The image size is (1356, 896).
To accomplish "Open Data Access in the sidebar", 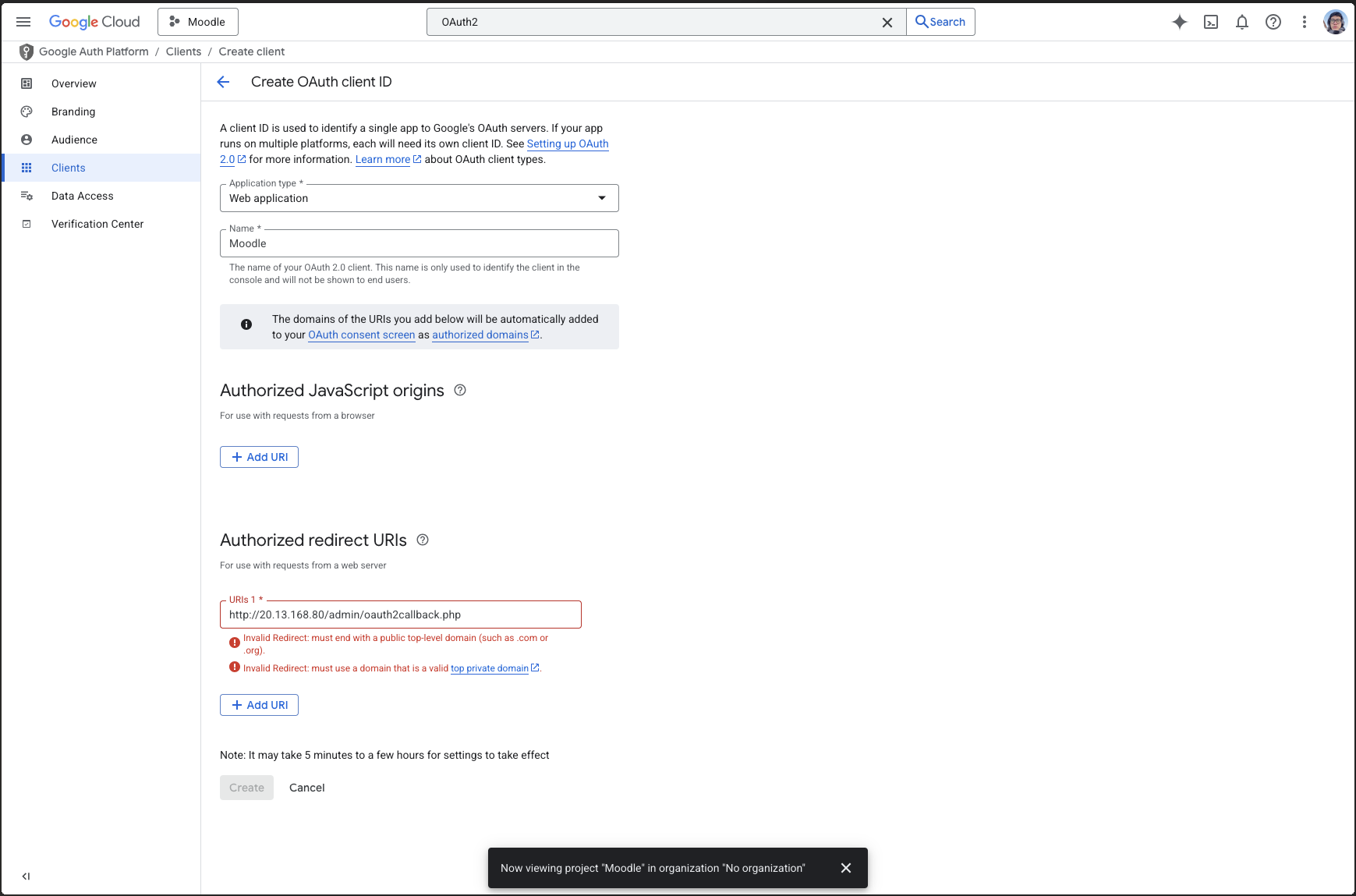I will pyautogui.click(x=82, y=196).
